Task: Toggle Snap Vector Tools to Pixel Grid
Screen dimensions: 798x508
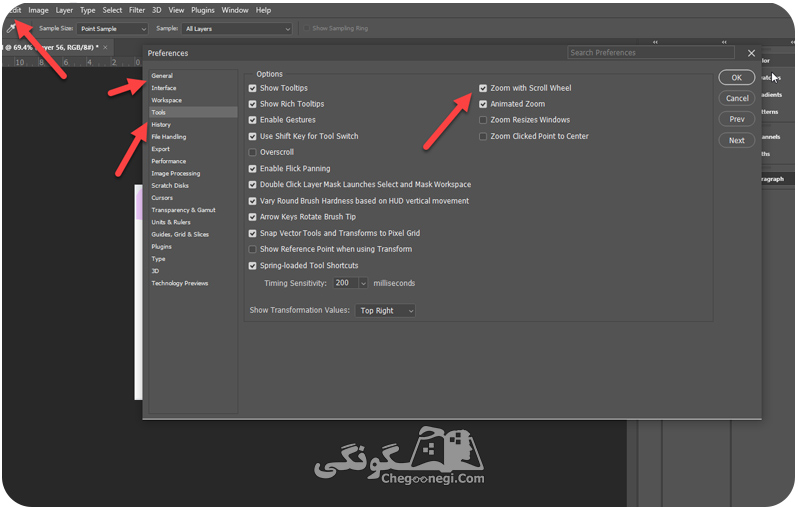Action: tap(252, 233)
